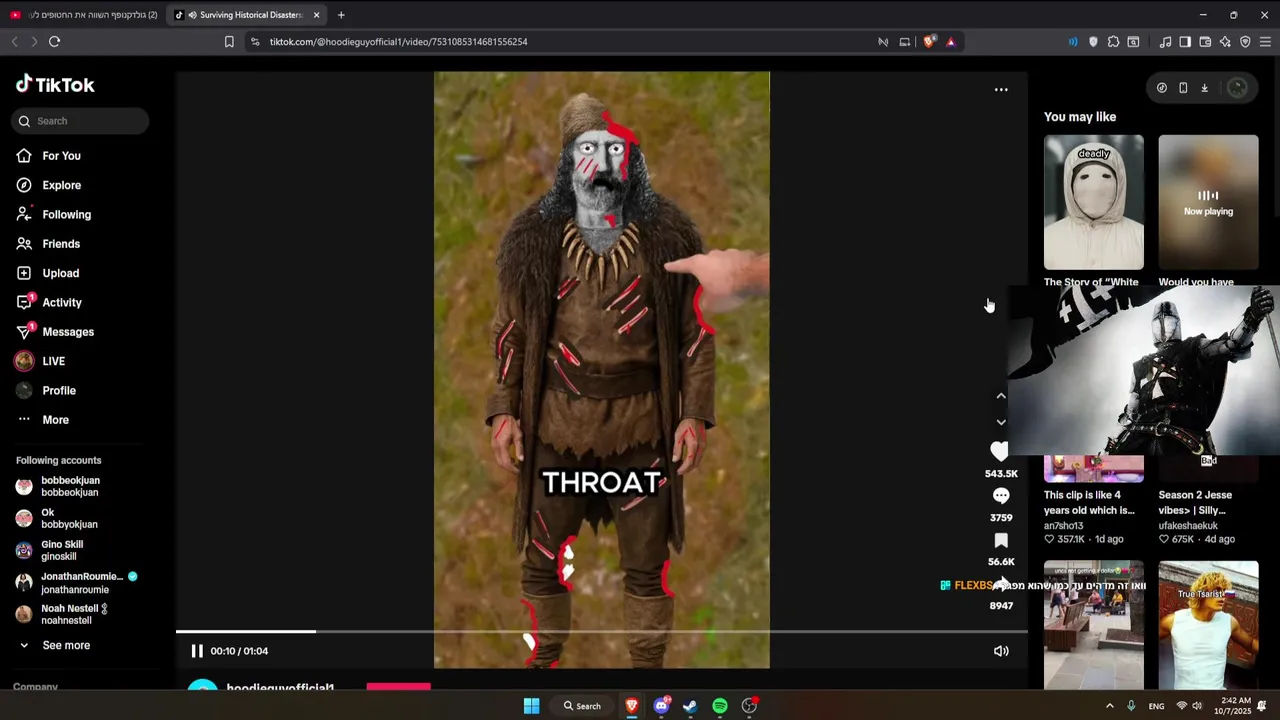
Task: Click the taskbar Search box
Action: (x=582, y=706)
